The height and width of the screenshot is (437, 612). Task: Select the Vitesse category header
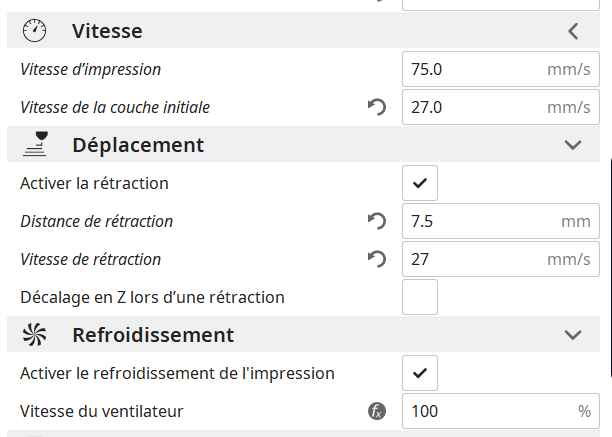303,30
